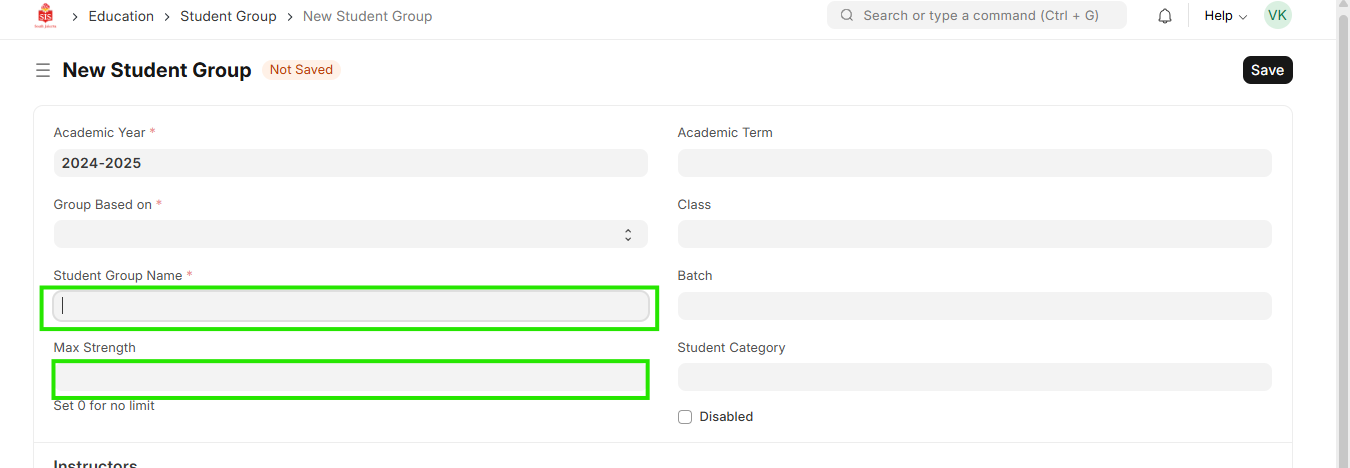Open the Academic Term link field
The width and height of the screenshot is (1350, 468).
pyautogui.click(x=974, y=163)
